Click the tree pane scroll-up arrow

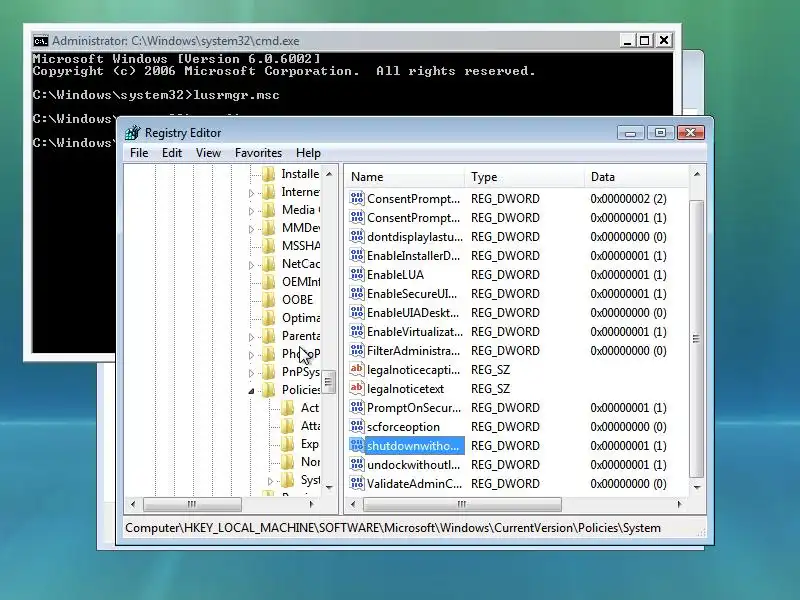(330, 174)
